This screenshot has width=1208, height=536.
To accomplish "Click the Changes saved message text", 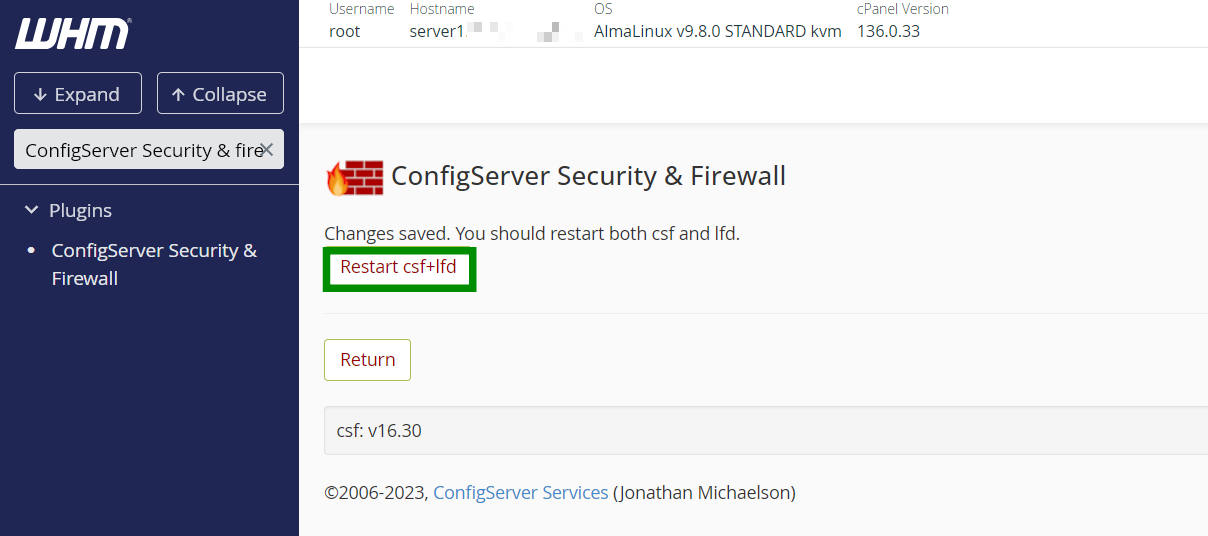I will pos(532,234).
